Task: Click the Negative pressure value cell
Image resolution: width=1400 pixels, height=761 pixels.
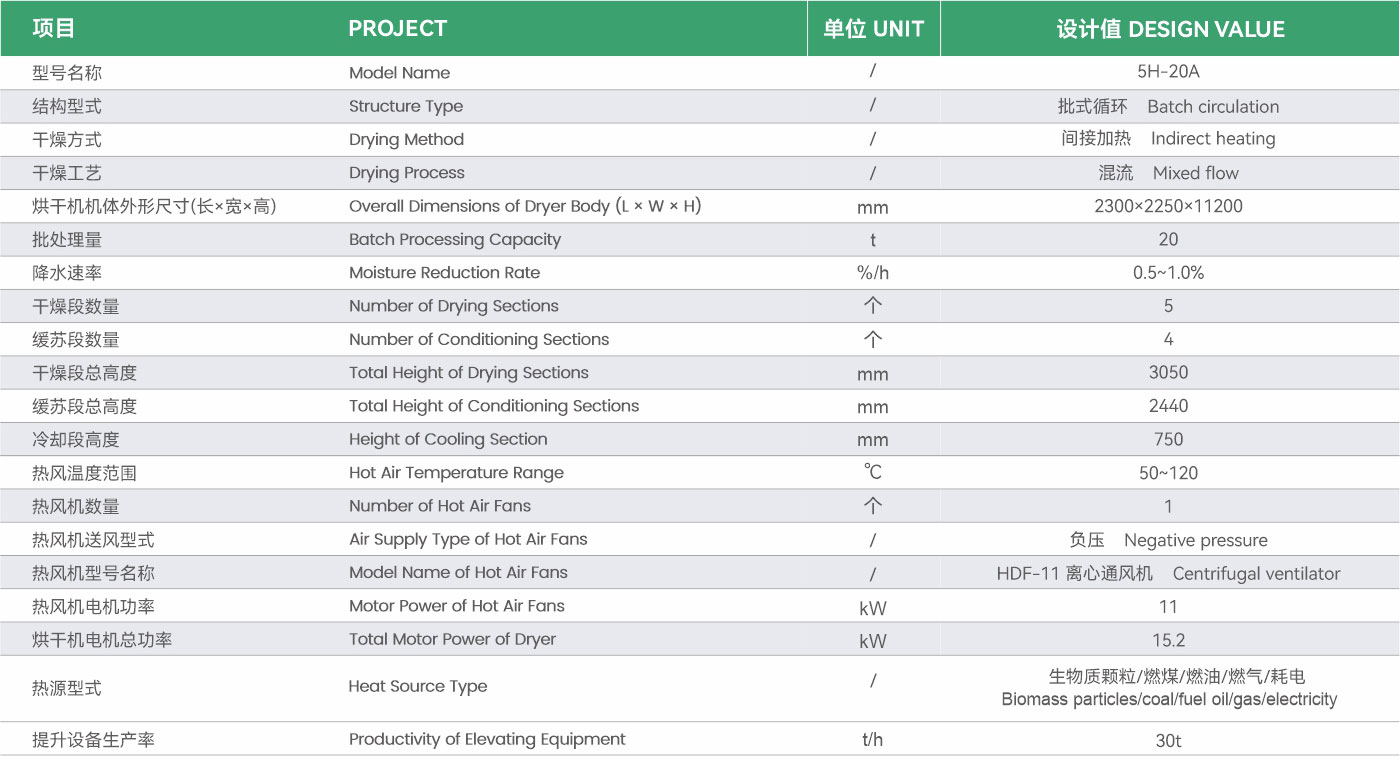Action: (x=1168, y=540)
